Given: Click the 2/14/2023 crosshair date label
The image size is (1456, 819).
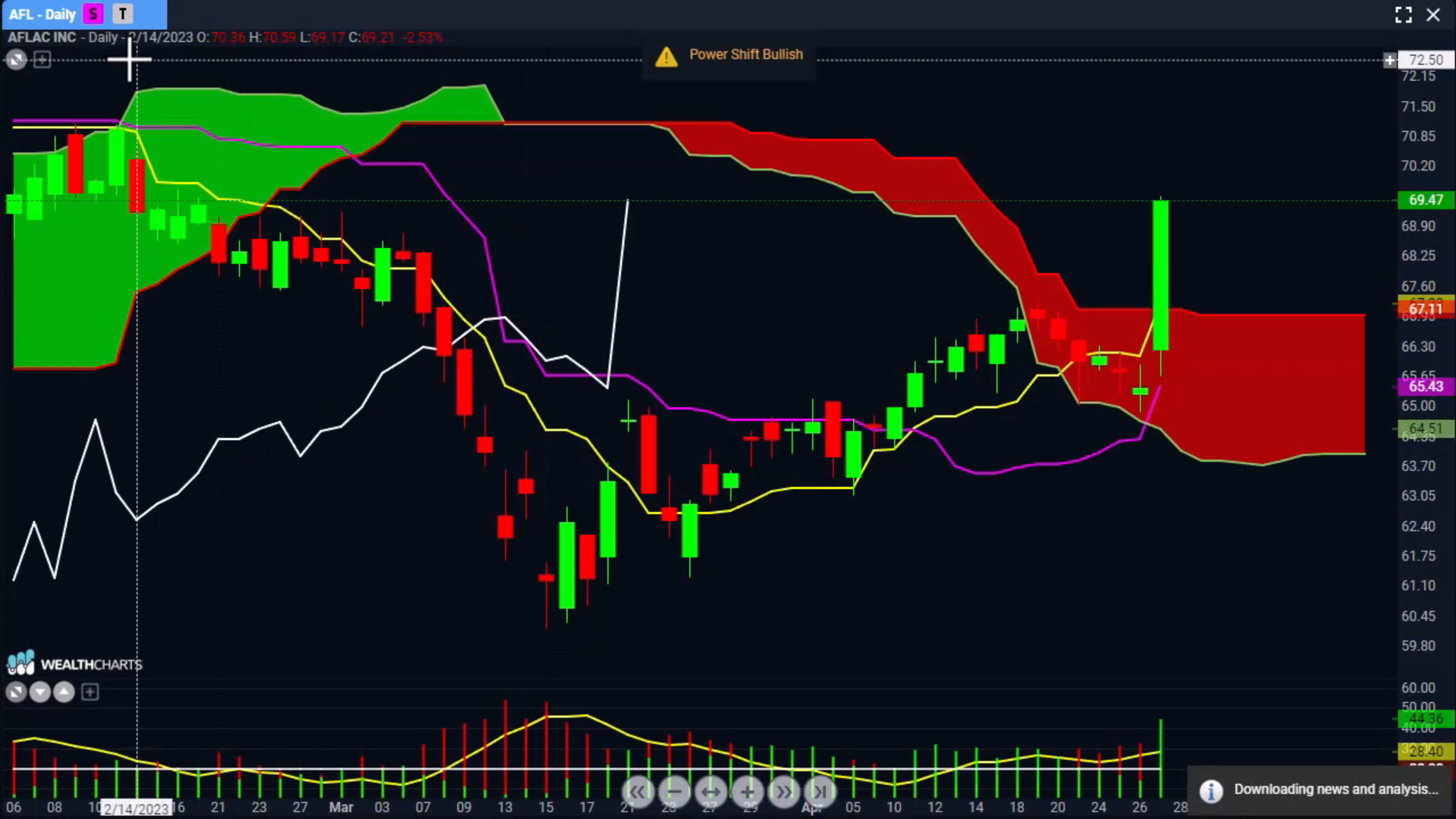Looking at the screenshot, I should click(136, 808).
